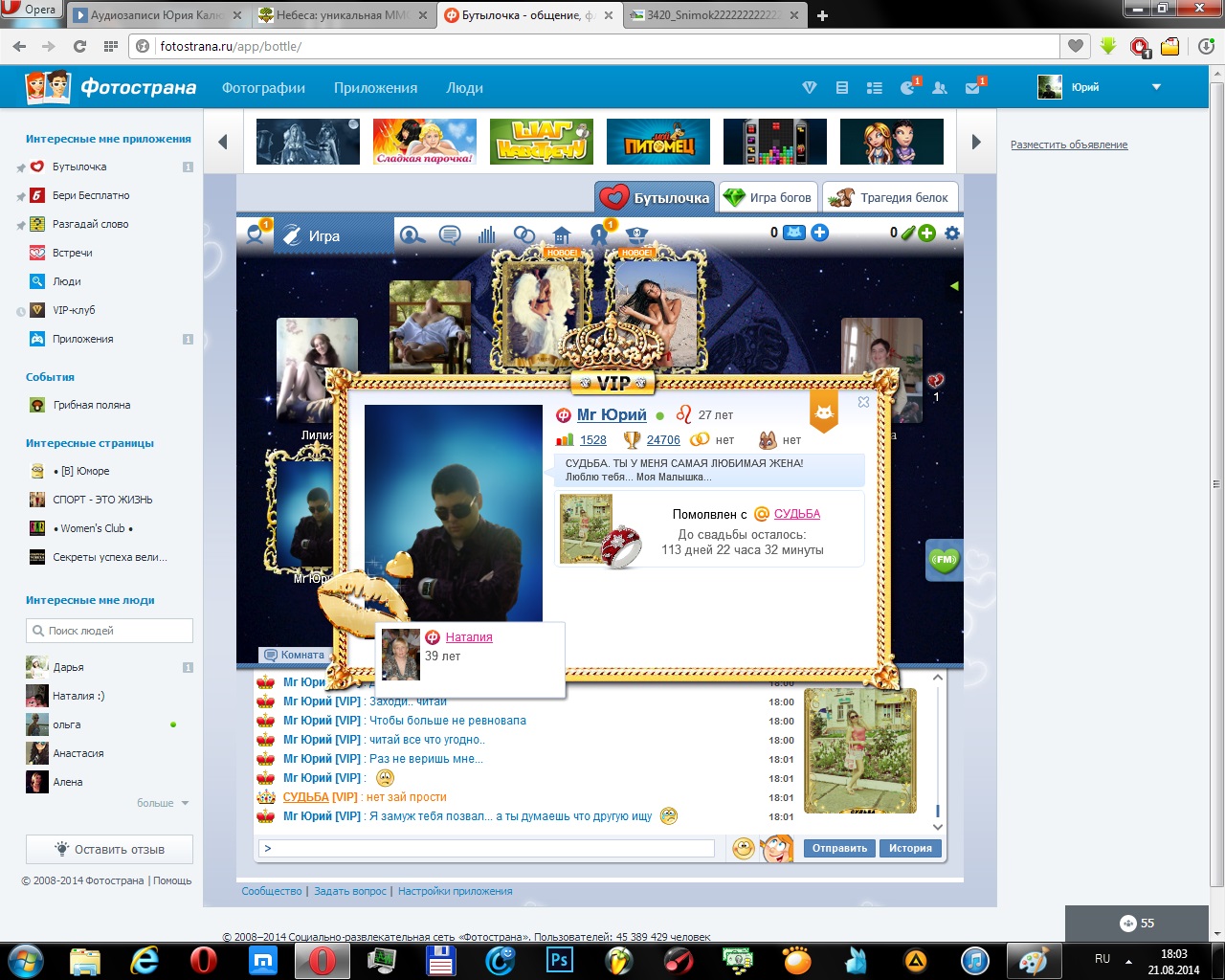Viewport: 1225px width, 980px height.
Task: Open the game settings gear icon
Action: point(952,233)
